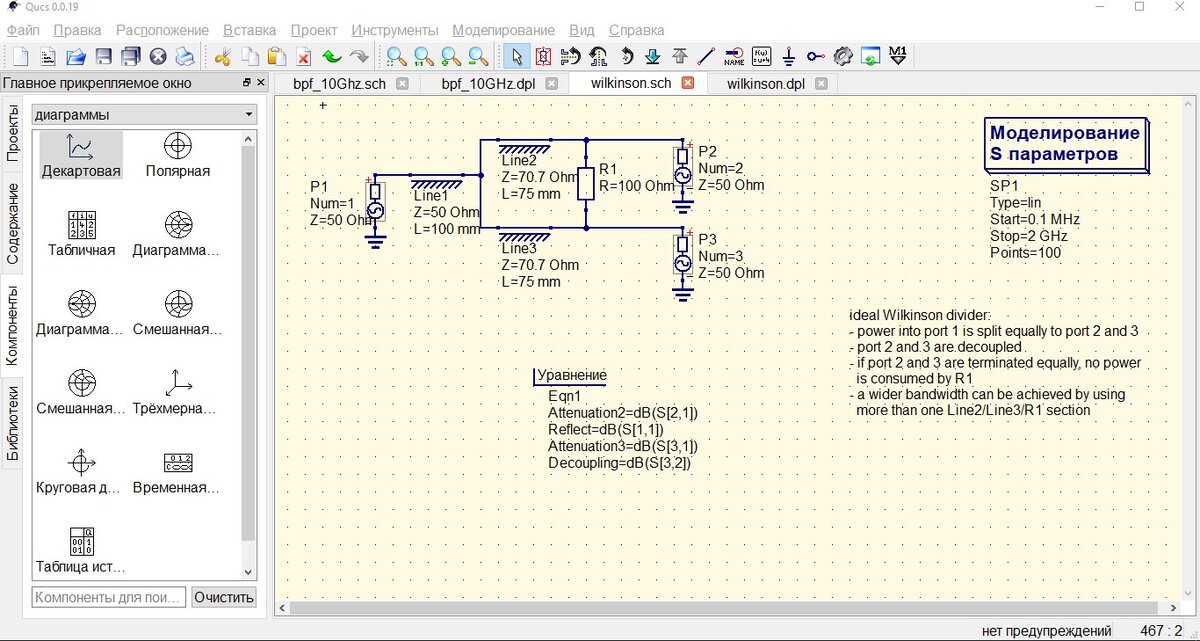Open the Расположение menu
This screenshot has height=641, width=1200.
click(162, 30)
